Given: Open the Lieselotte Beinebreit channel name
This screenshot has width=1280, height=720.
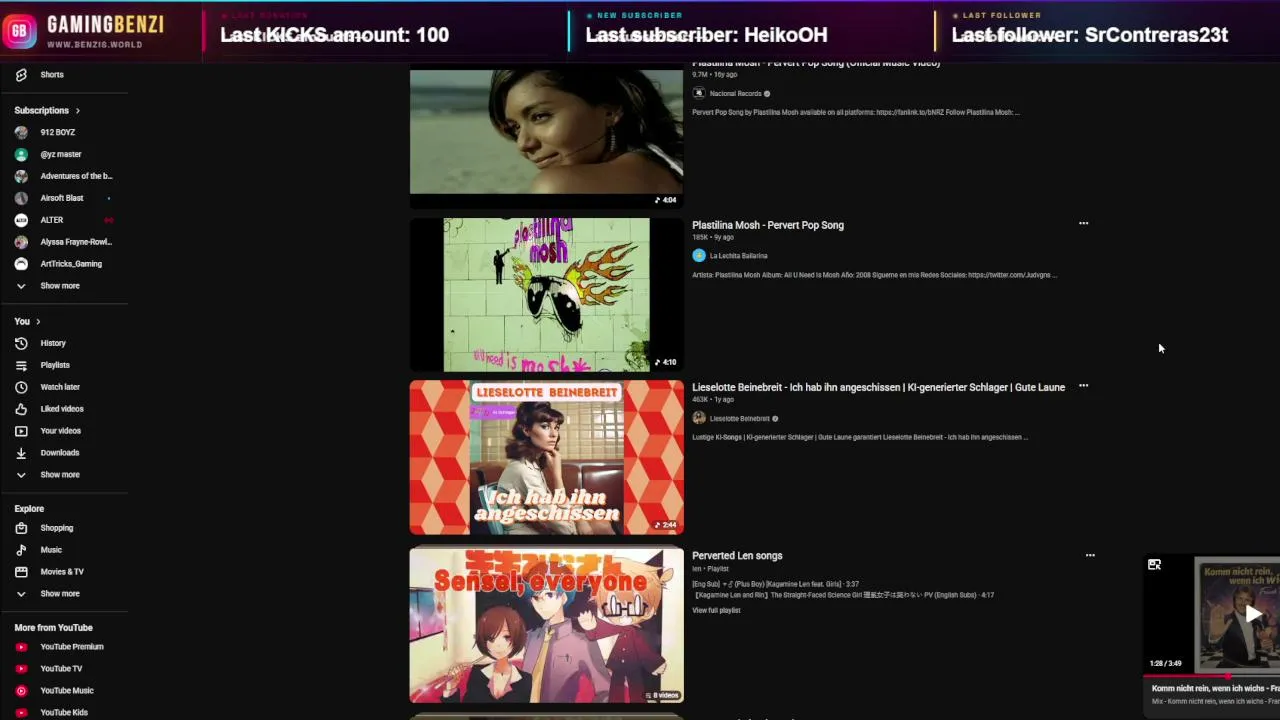Looking at the screenshot, I should [x=740, y=418].
